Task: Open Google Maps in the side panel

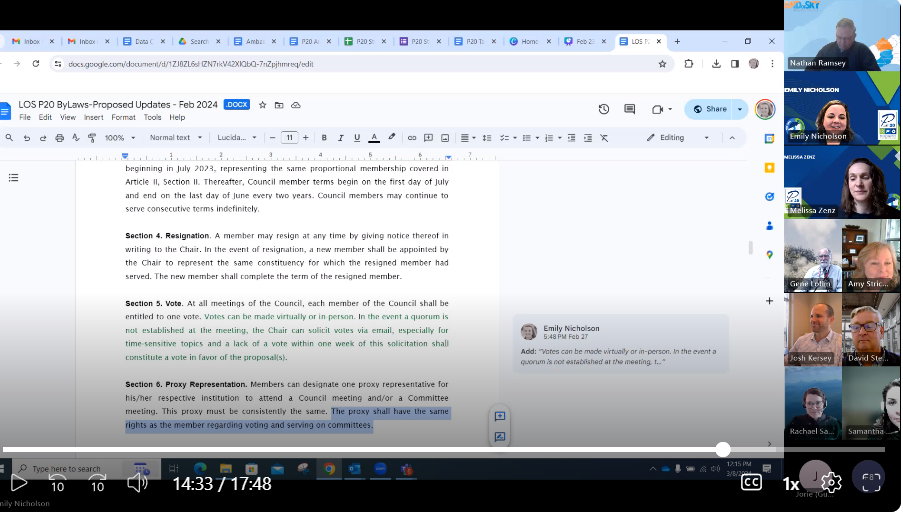Action: click(769, 255)
